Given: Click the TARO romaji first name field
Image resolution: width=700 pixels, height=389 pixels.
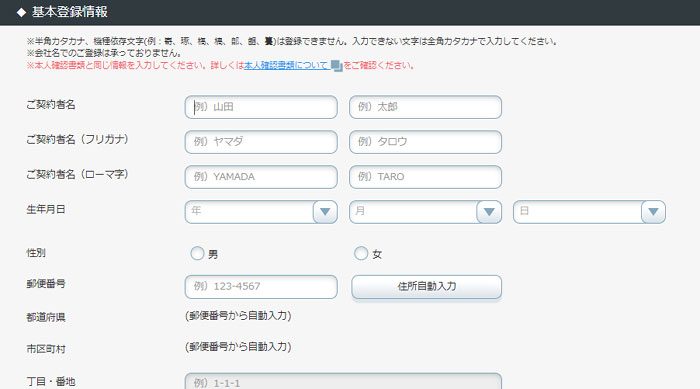Looking at the screenshot, I should click(425, 177).
